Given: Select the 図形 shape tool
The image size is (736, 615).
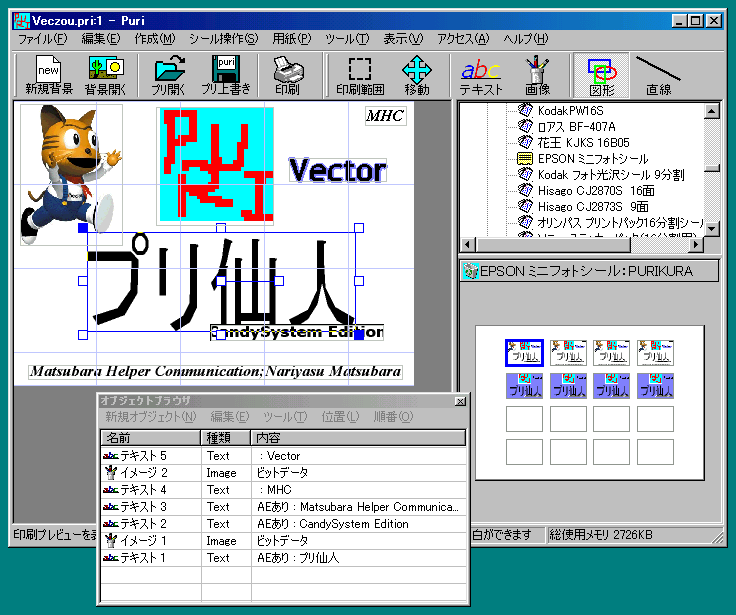Looking at the screenshot, I should click(x=601, y=76).
